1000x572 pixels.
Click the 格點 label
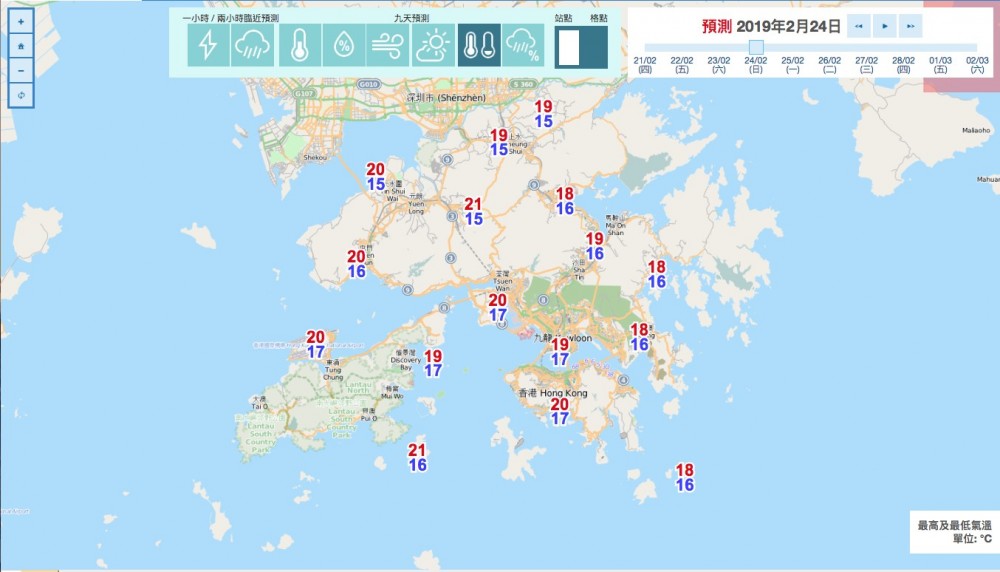[599, 18]
